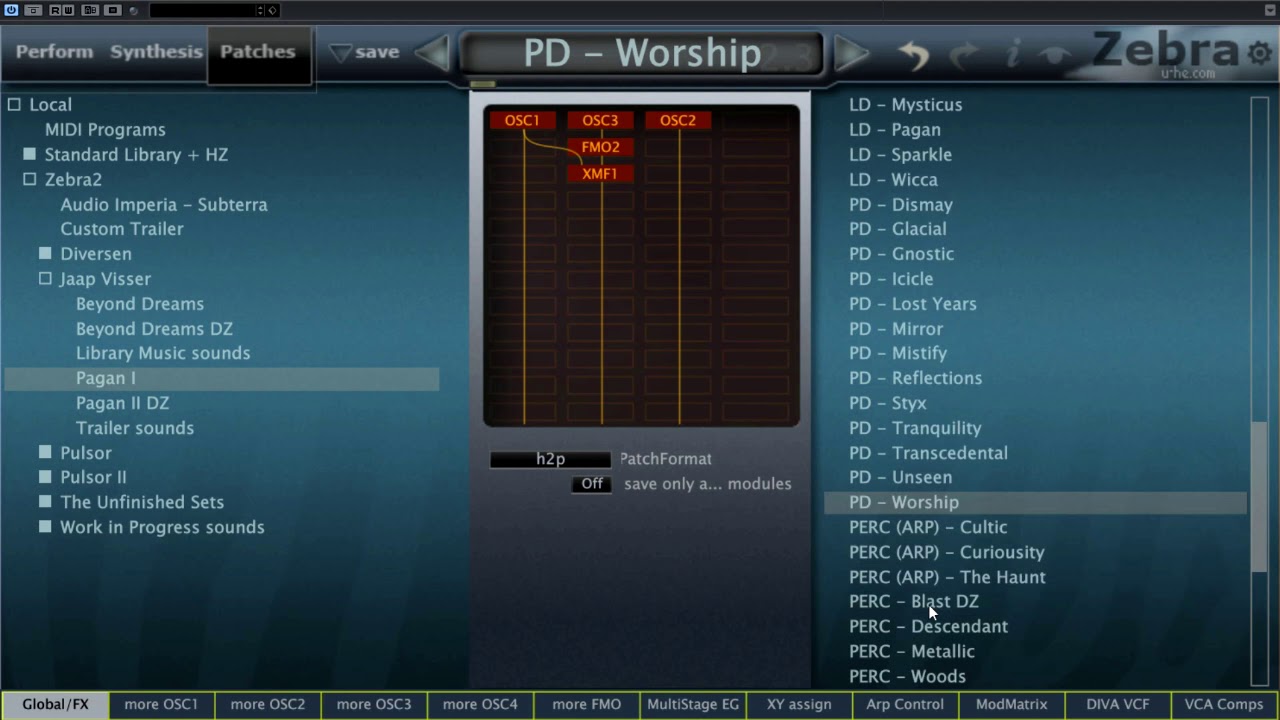Open the more OSC1 bottom tab
The height and width of the screenshot is (720, 1280).
[161, 704]
